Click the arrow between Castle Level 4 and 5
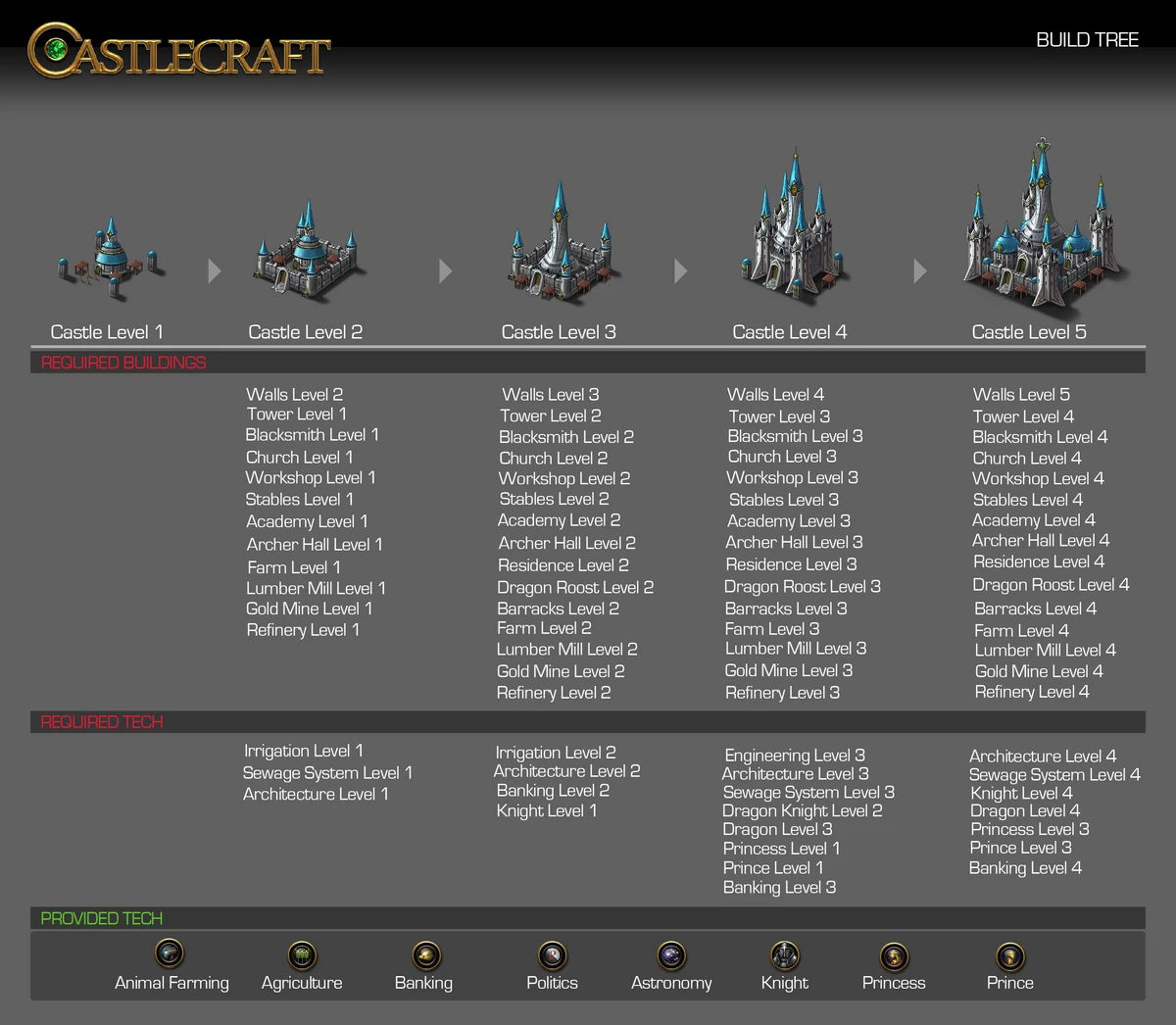The height and width of the screenshot is (1025, 1176). point(919,271)
